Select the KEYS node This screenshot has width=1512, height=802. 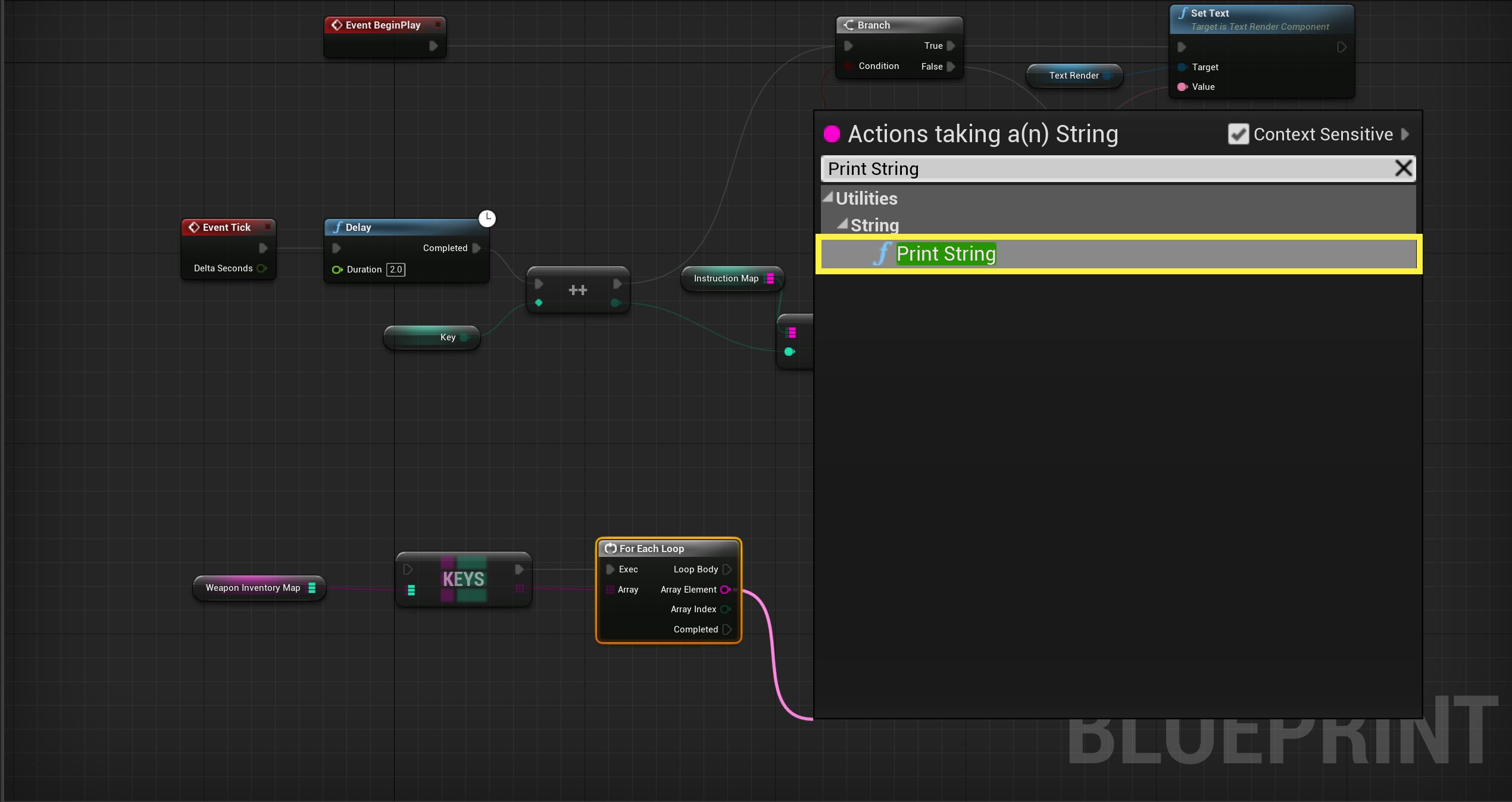pos(464,579)
